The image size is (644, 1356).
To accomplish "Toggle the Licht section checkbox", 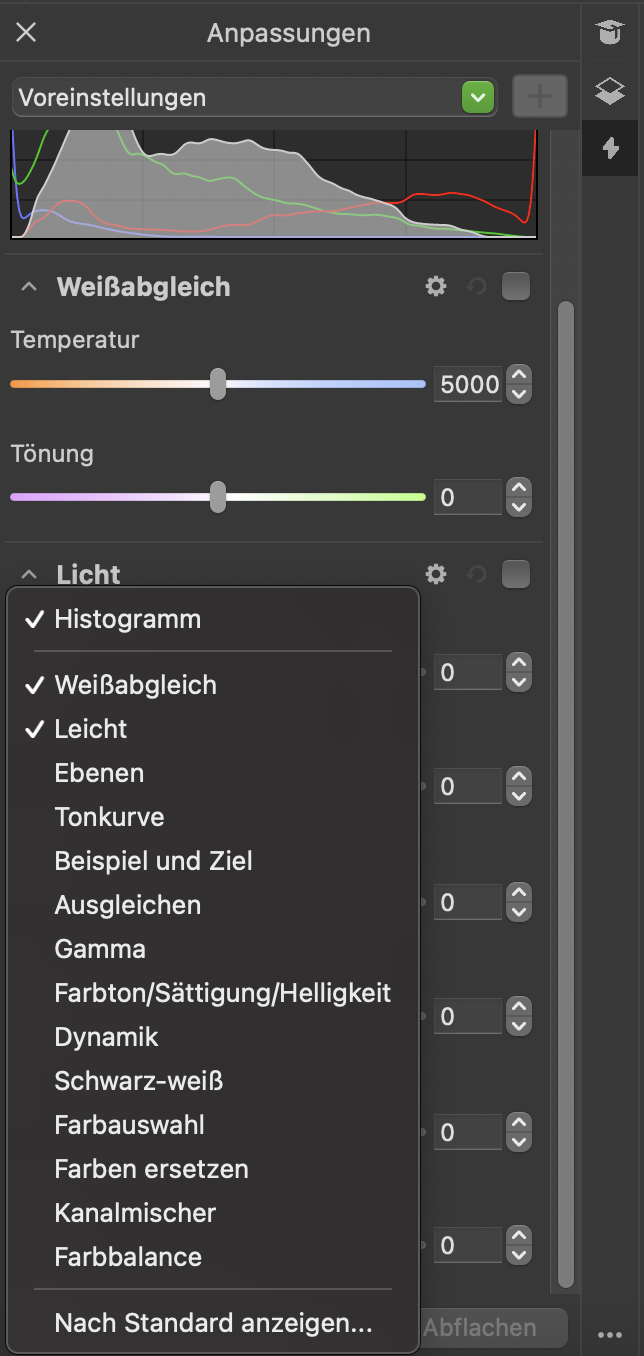I will click(516, 574).
